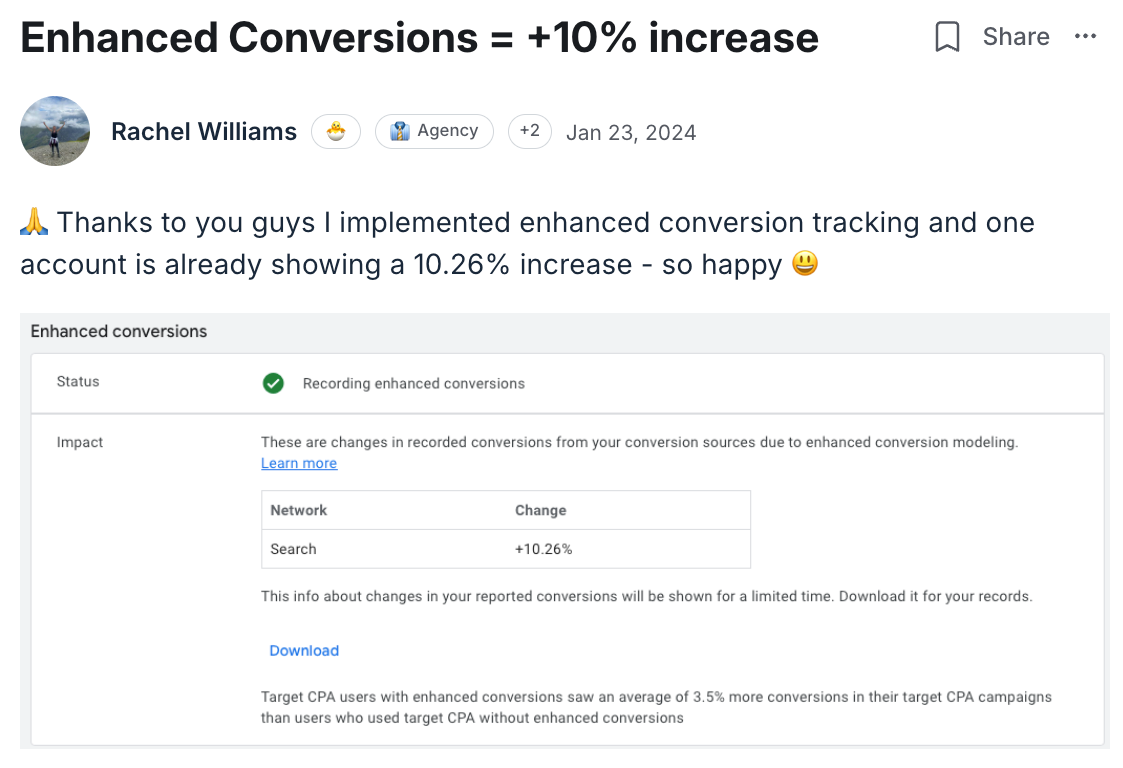Select the Network column header
Image resolution: width=1123 pixels, height=768 pixels.
299,510
